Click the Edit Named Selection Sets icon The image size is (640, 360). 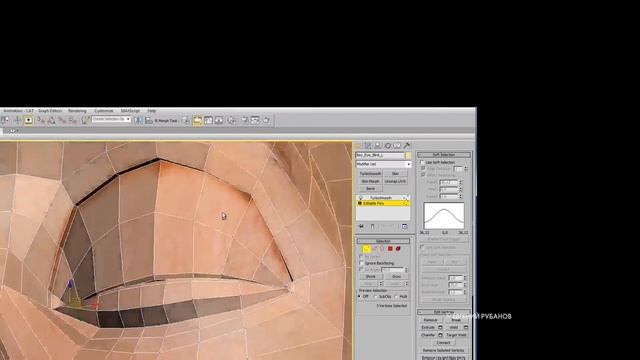click(x=86, y=120)
